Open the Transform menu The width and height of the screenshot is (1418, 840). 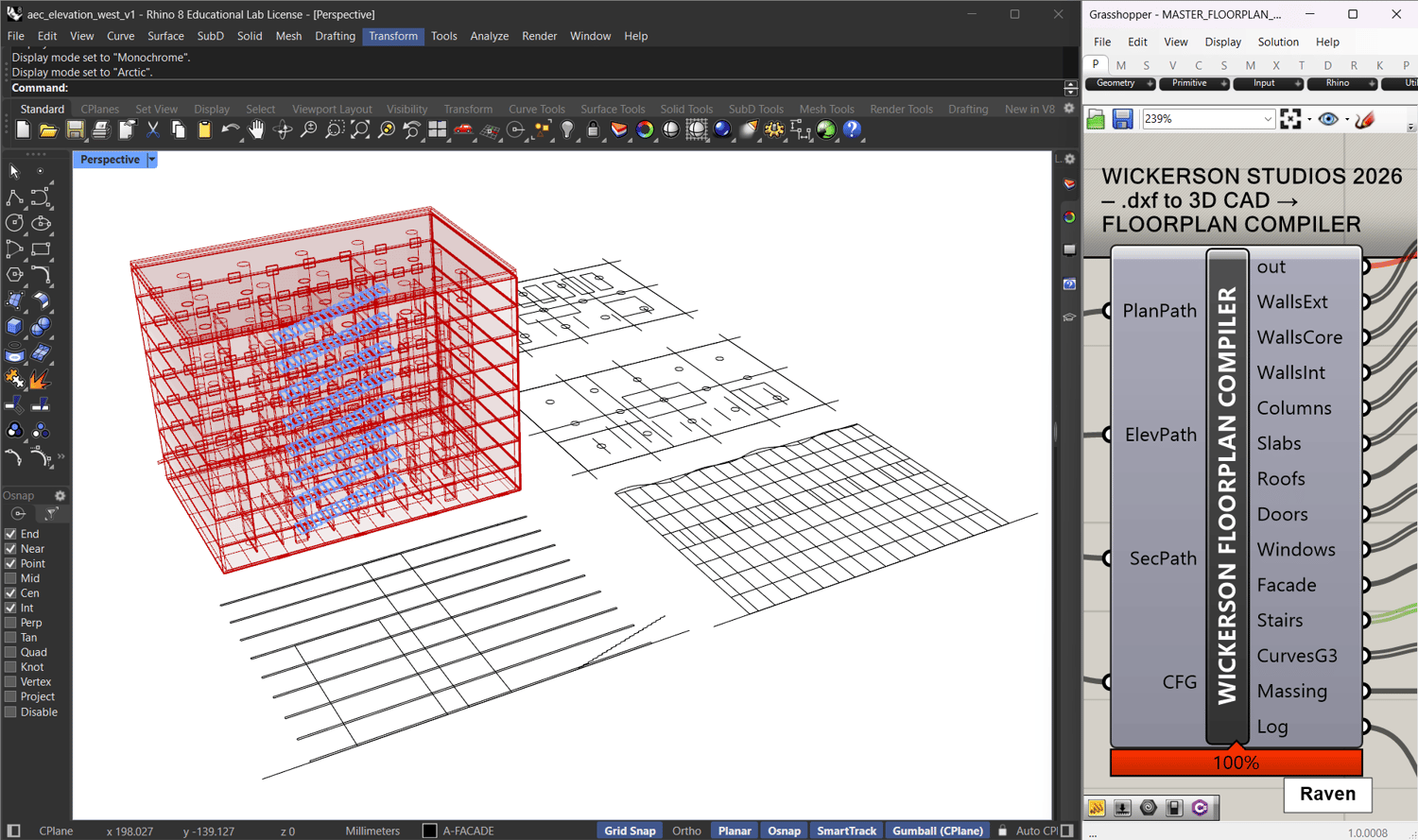point(392,36)
